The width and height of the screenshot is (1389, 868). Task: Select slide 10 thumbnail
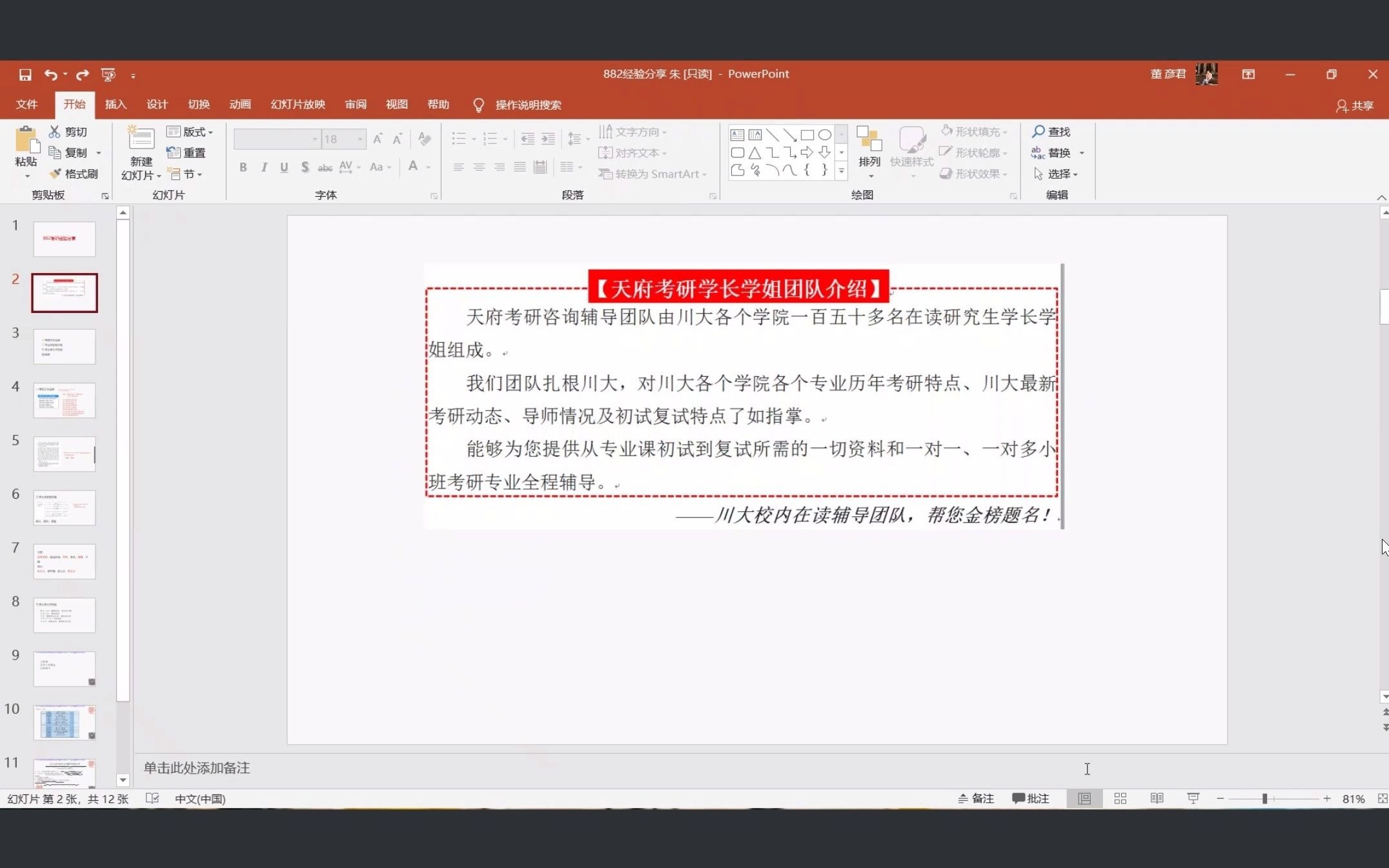click(65, 722)
